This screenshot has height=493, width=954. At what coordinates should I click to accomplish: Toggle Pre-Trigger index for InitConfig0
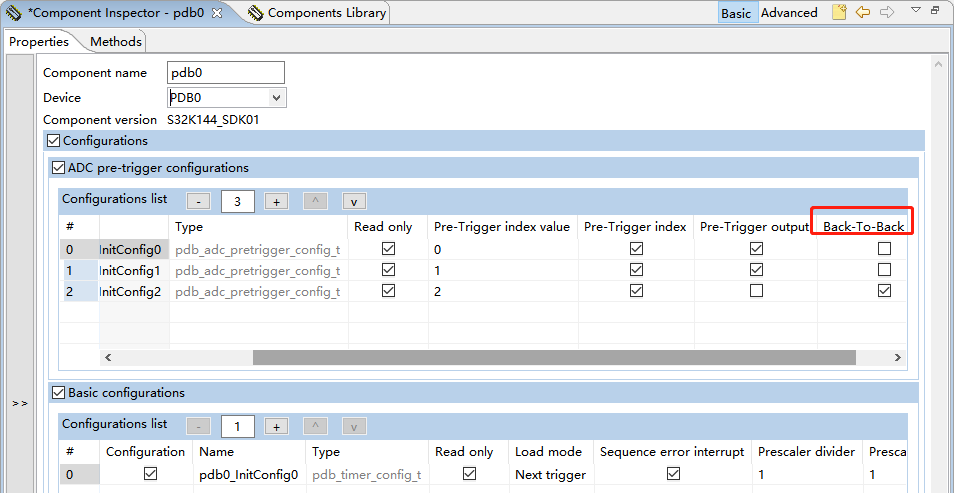(x=636, y=248)
